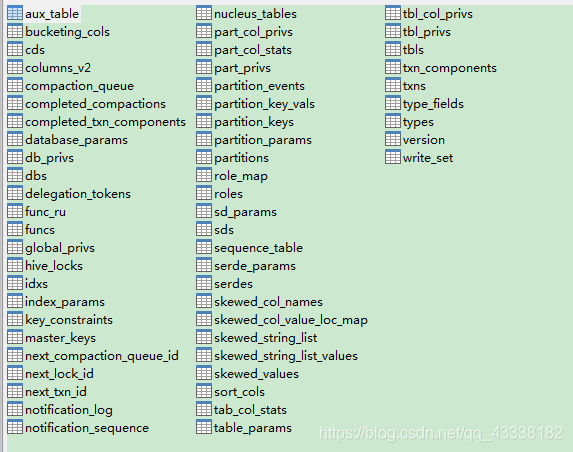The image size is (573, 452).
Task: Click the table icon next to bucketing_cols
Action: pos(15,31)
